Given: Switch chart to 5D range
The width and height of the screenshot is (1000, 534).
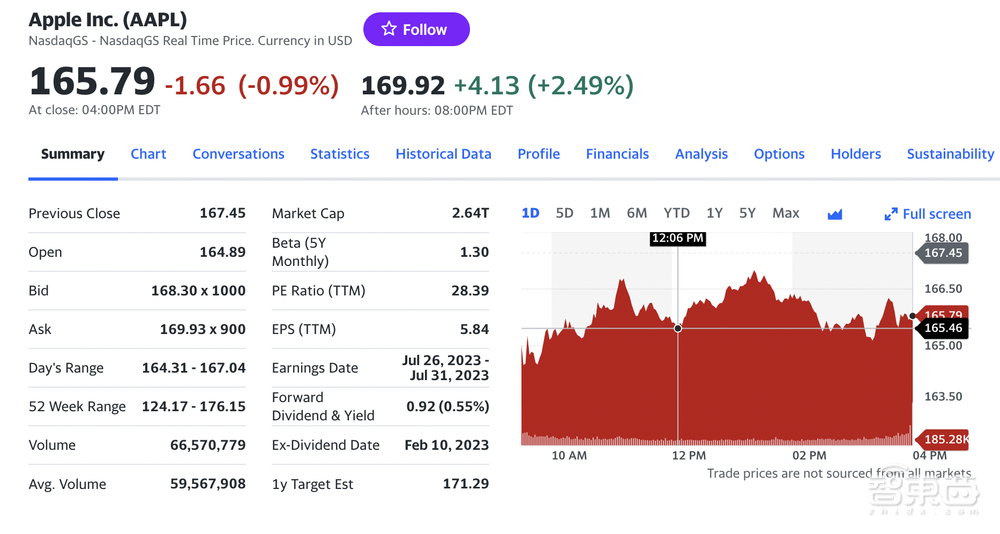Looking at the screenshot, I should point(564,213).
